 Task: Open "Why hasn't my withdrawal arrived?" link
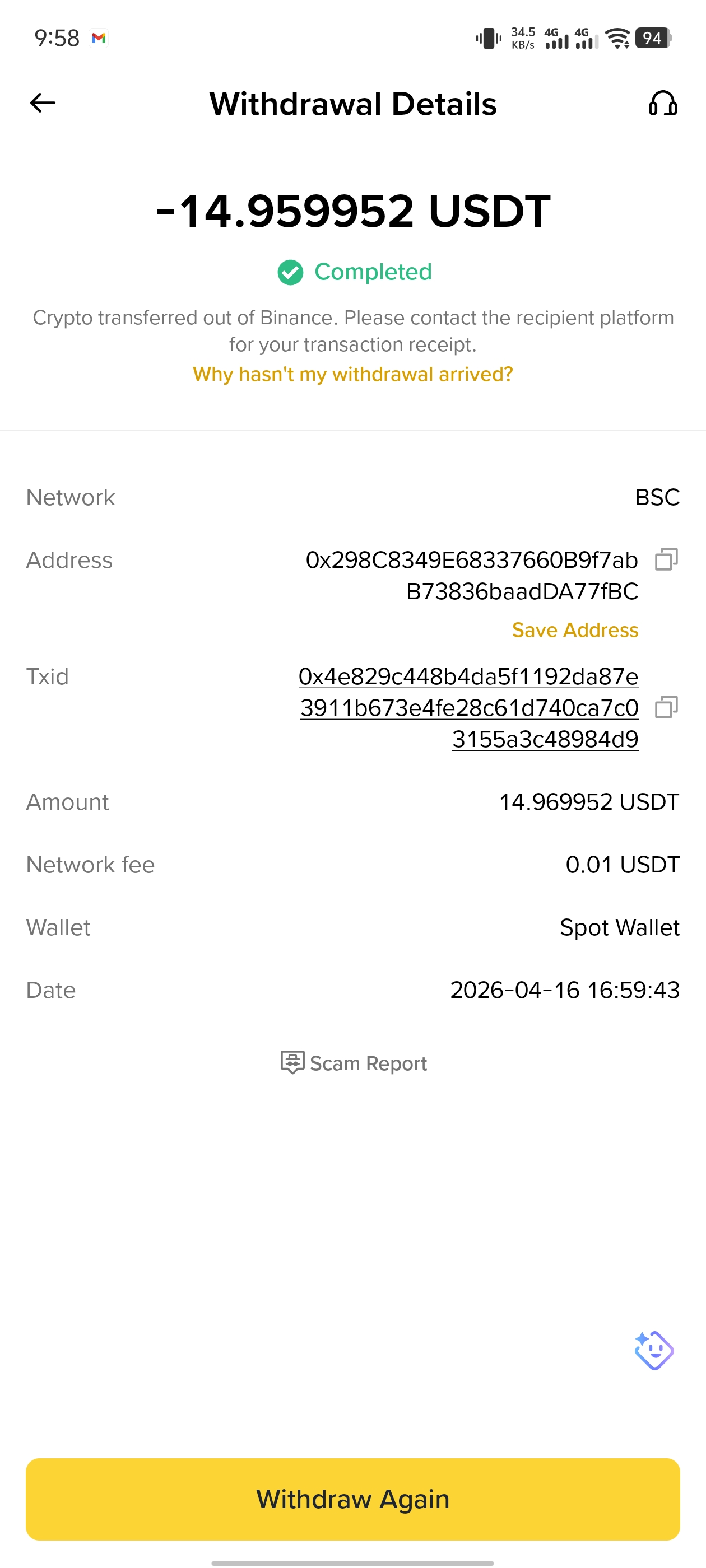(352, 374)
